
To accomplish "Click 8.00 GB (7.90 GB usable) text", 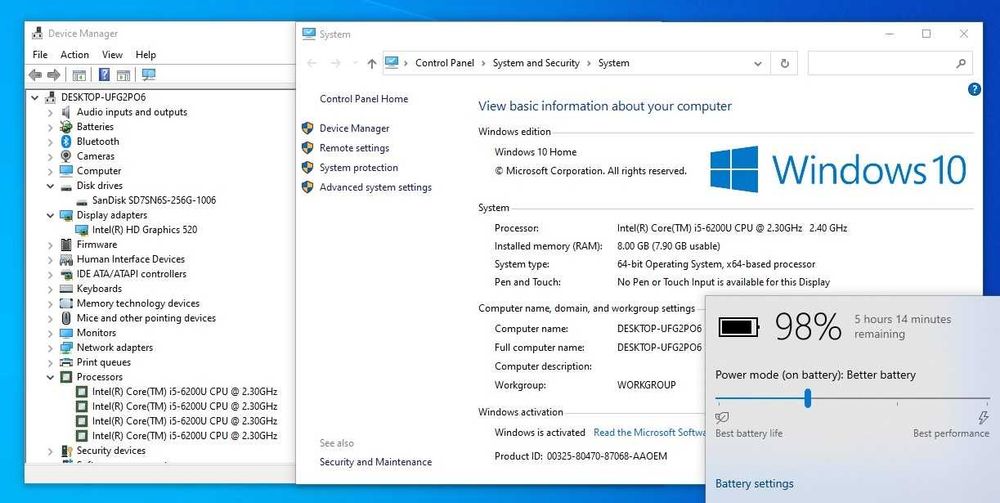I will [x=668, y=246].
